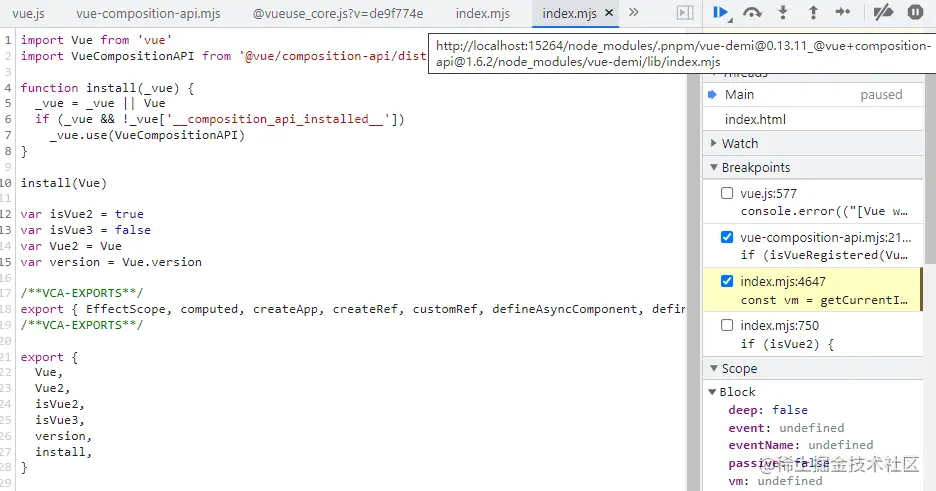The width and height of the screenshot is (936, 491).
Task: Toggle the navigator sidebar pane icon
Action: point(685,13)
